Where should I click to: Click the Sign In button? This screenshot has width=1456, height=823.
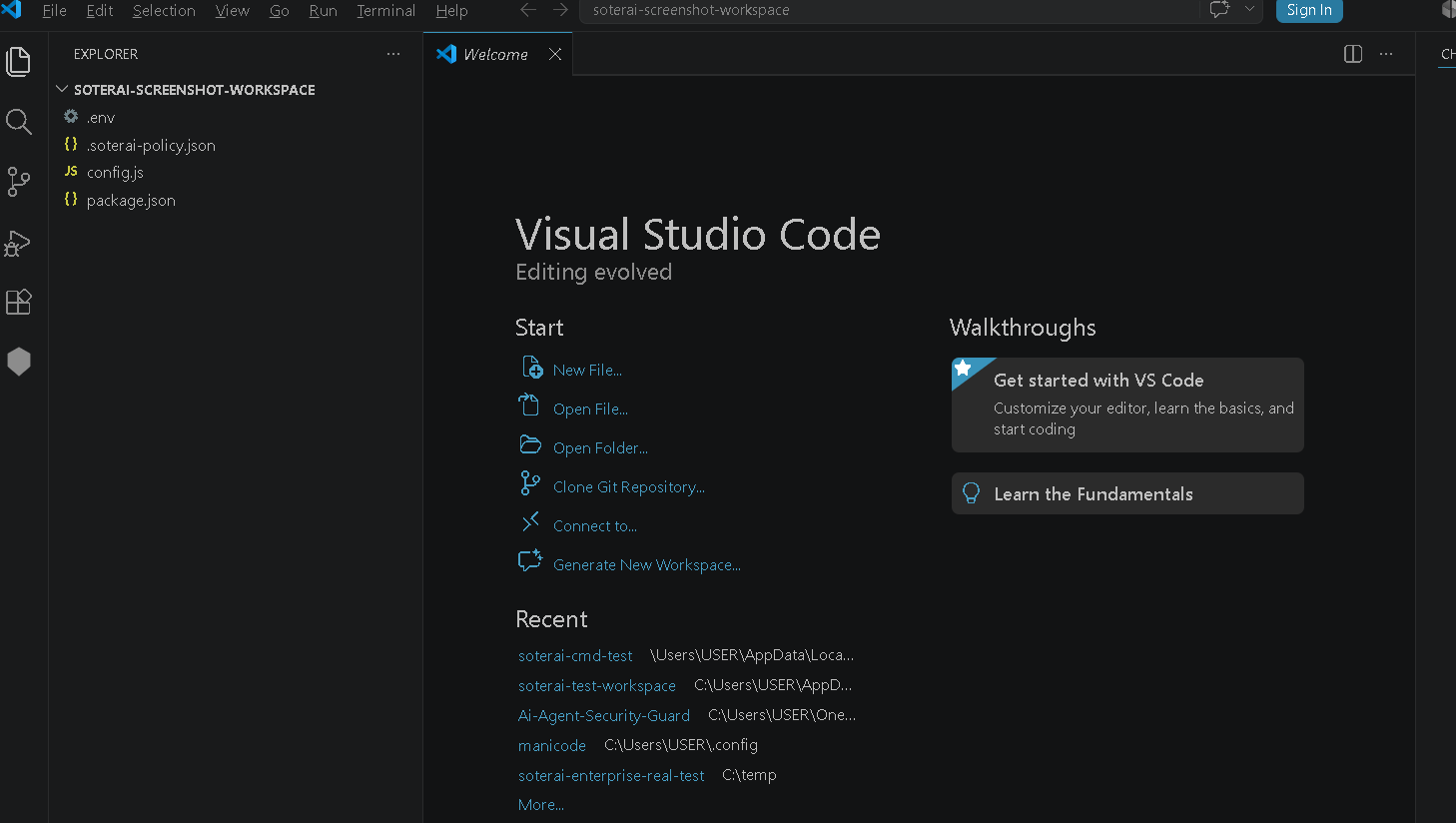1309,10
